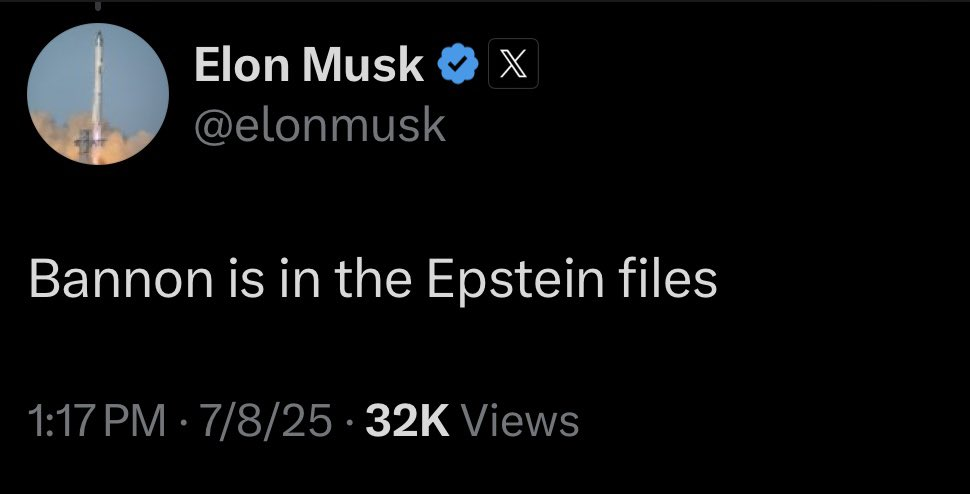
Task: Open the 32K view count
Action: (x=405, y=420)
